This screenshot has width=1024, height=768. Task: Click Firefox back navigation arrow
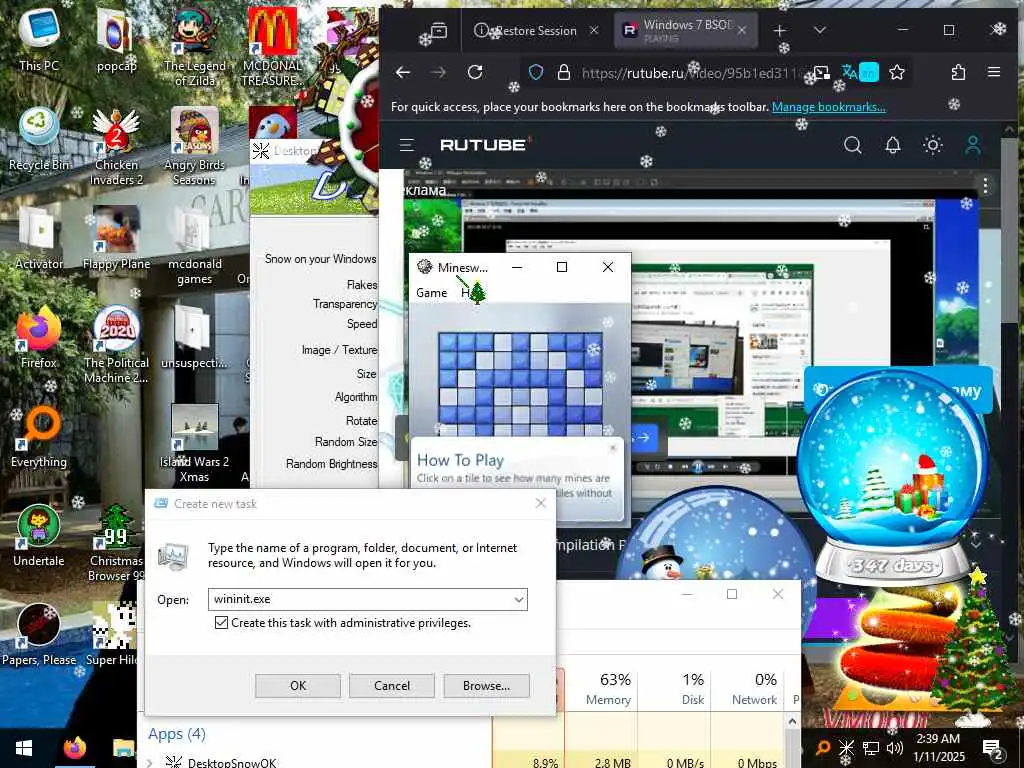pos(403,72)
